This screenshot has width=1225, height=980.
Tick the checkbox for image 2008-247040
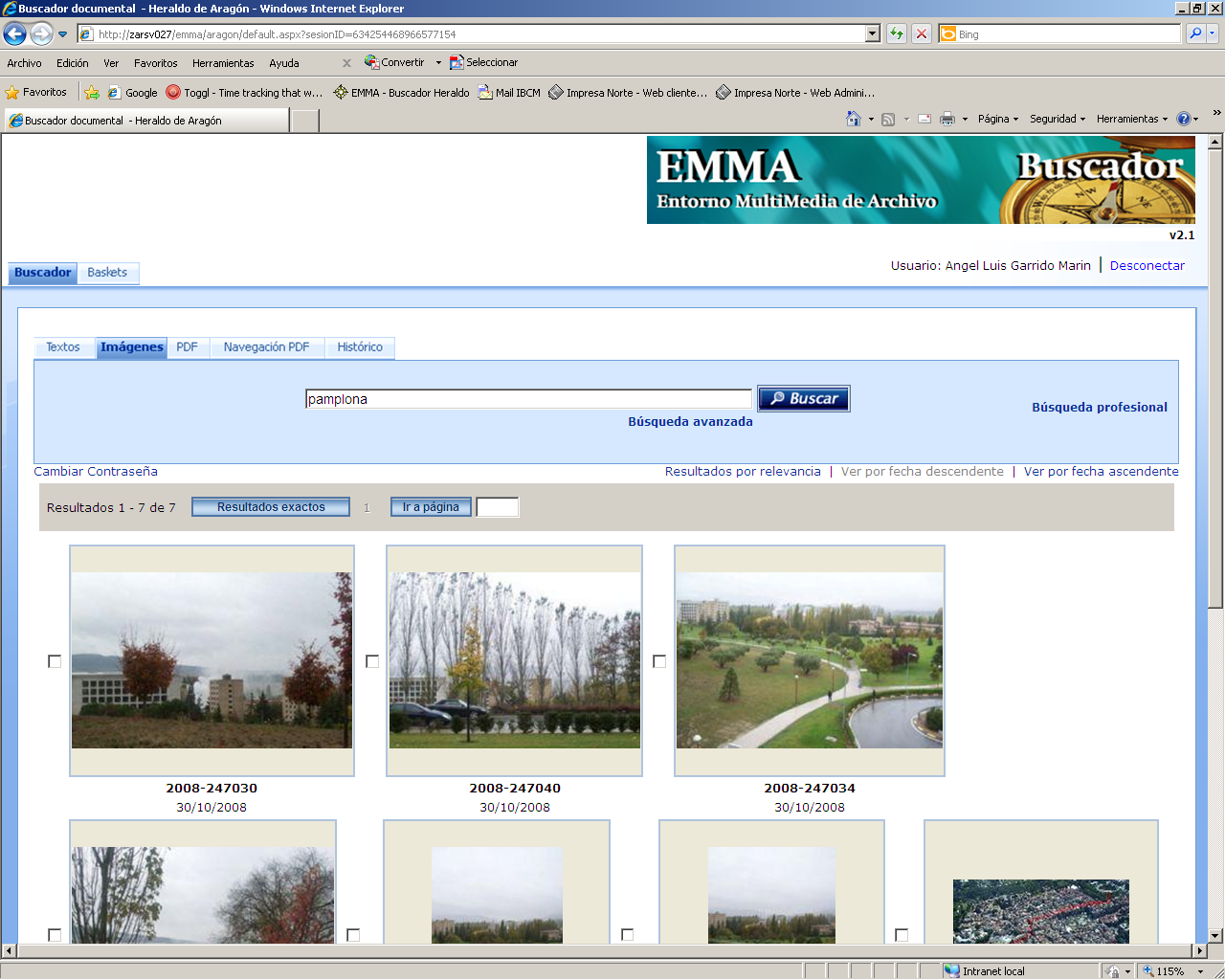tap(372, 661)
